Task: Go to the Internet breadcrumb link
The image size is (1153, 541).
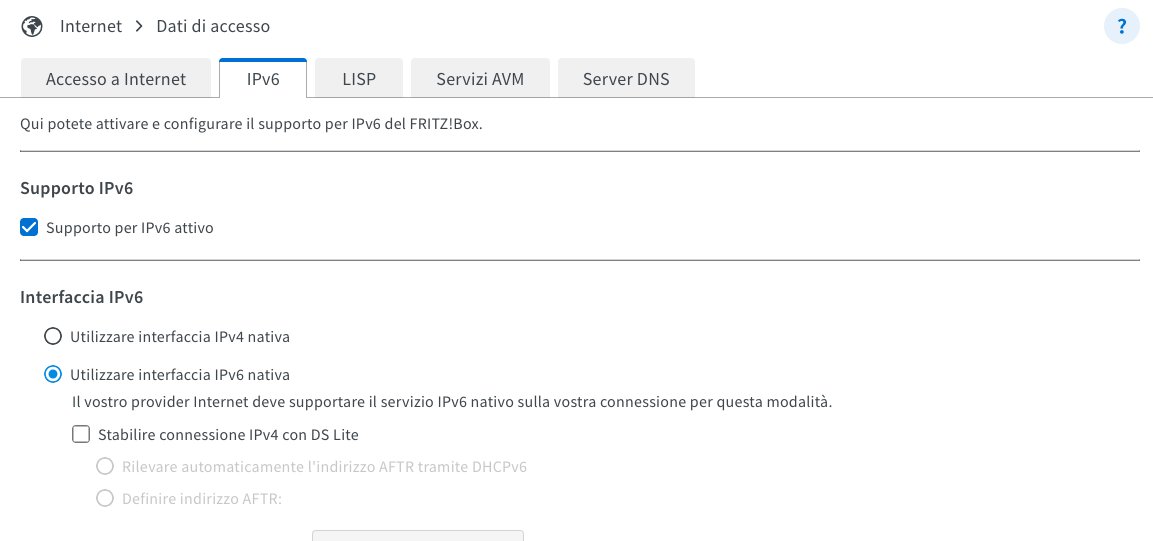Action: click(91, 26)
